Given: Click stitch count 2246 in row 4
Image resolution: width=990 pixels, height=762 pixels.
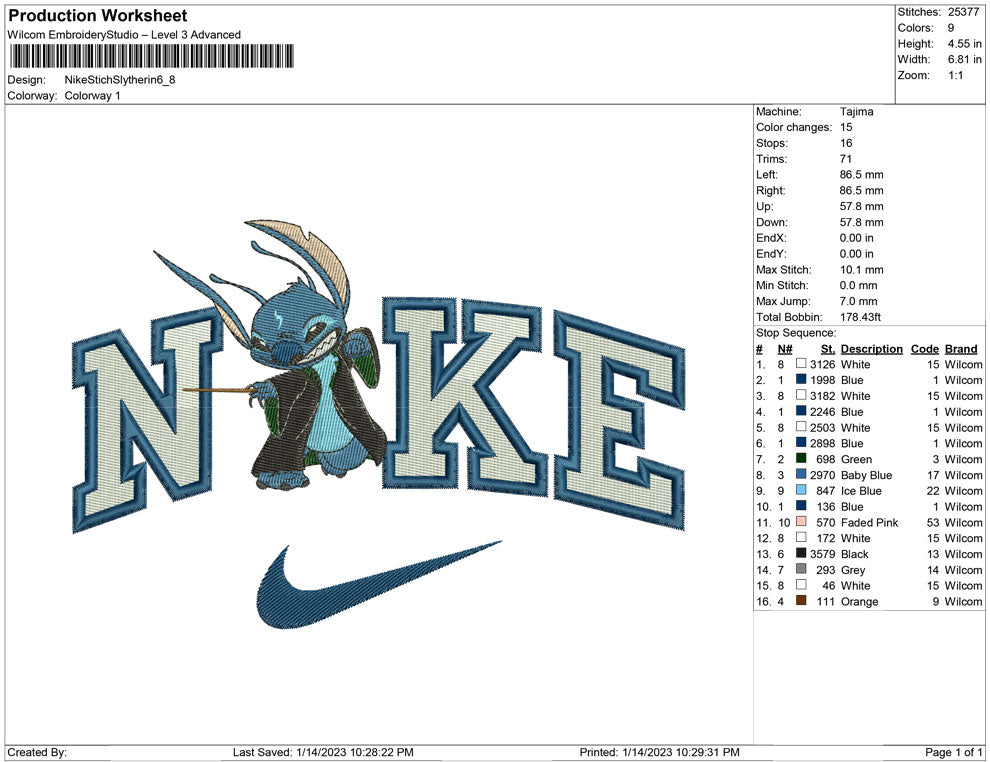Looking at the screenshot, I should 823,412.
